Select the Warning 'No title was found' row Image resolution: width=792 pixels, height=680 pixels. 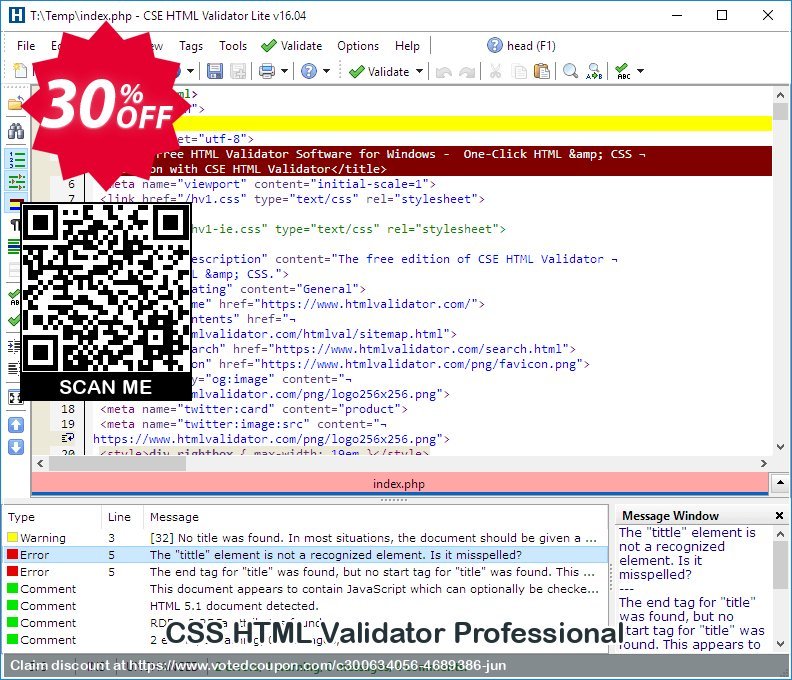pos(306,538)
